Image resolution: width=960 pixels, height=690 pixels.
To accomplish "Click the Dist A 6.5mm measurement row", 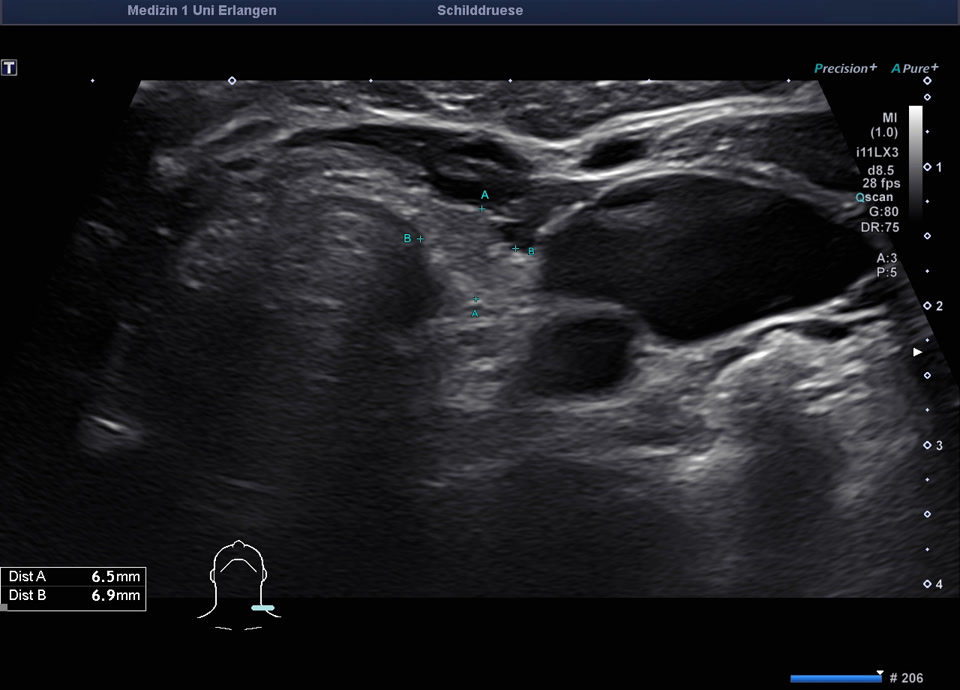I will pyautogui.click(x=74, y=577).
